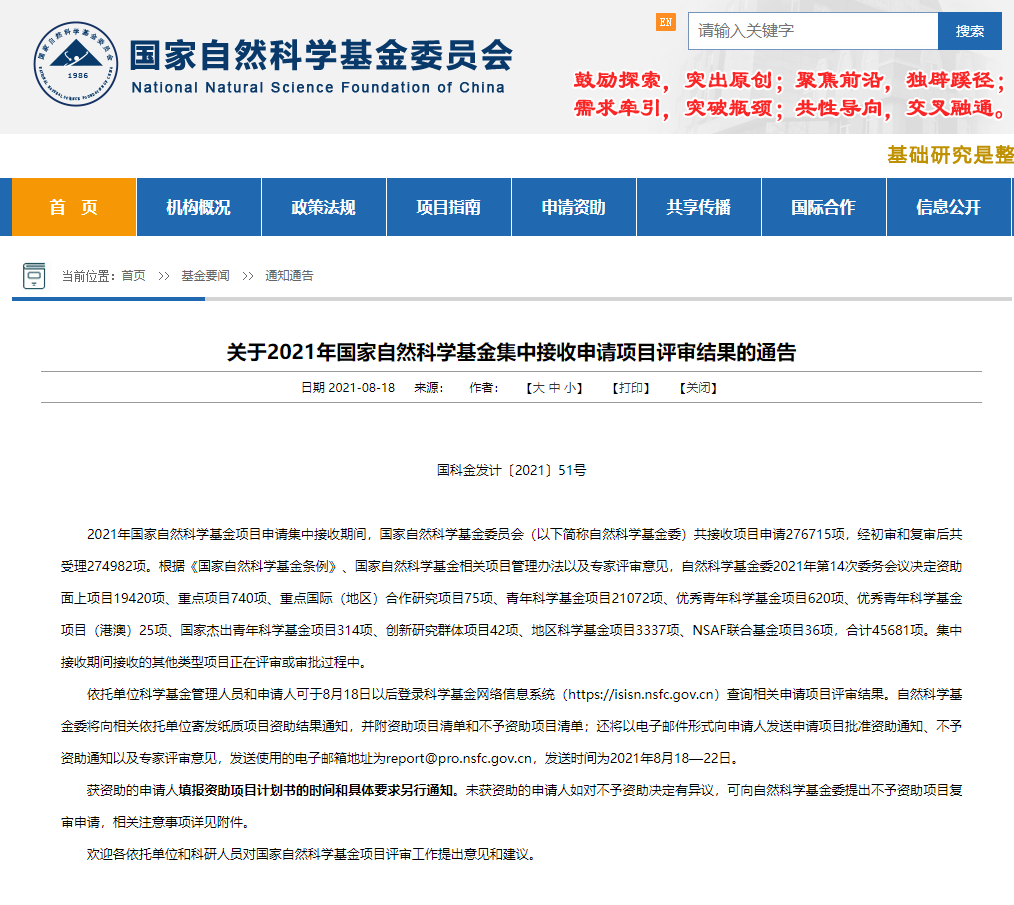Open the 申请资助 menu item
Image resolution: width=1014 pixels, height=905 pixels.
[574, 207]
